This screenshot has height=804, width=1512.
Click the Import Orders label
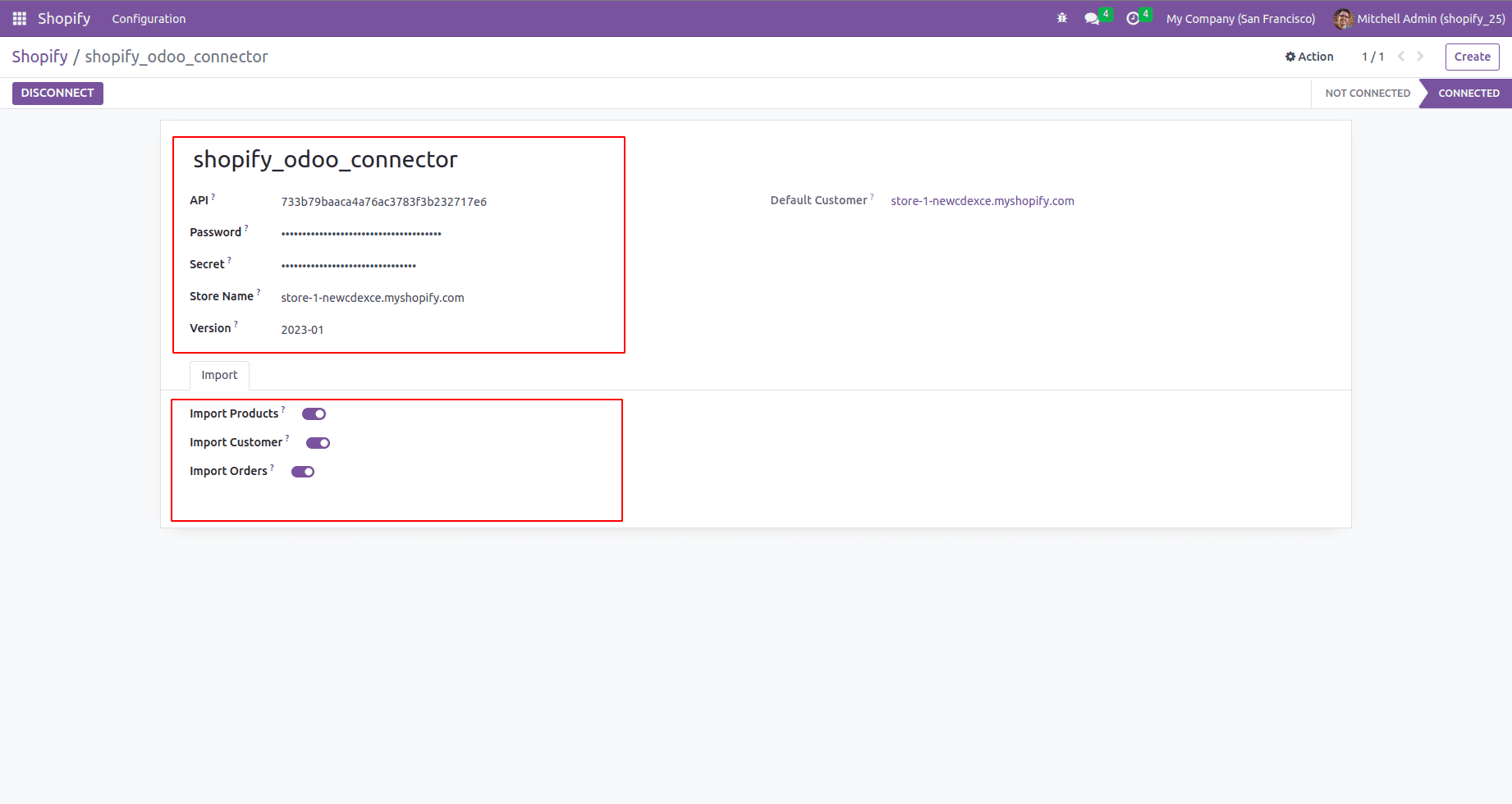(x=228, y=471)
